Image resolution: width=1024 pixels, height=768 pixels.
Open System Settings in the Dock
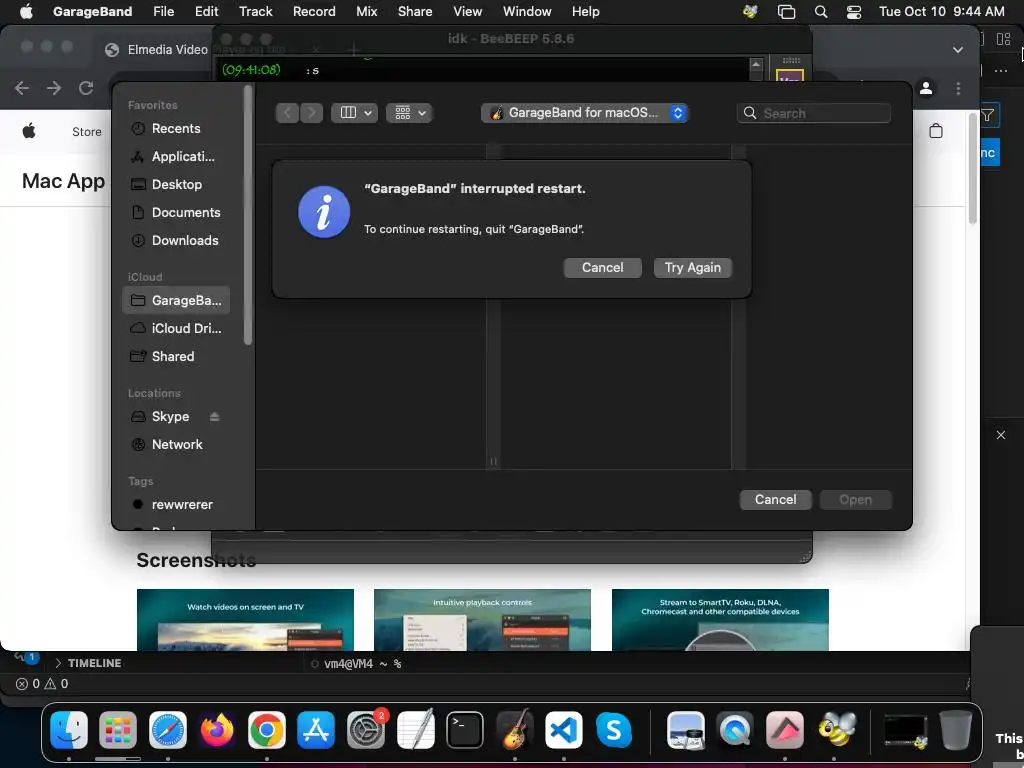(366, 729)
